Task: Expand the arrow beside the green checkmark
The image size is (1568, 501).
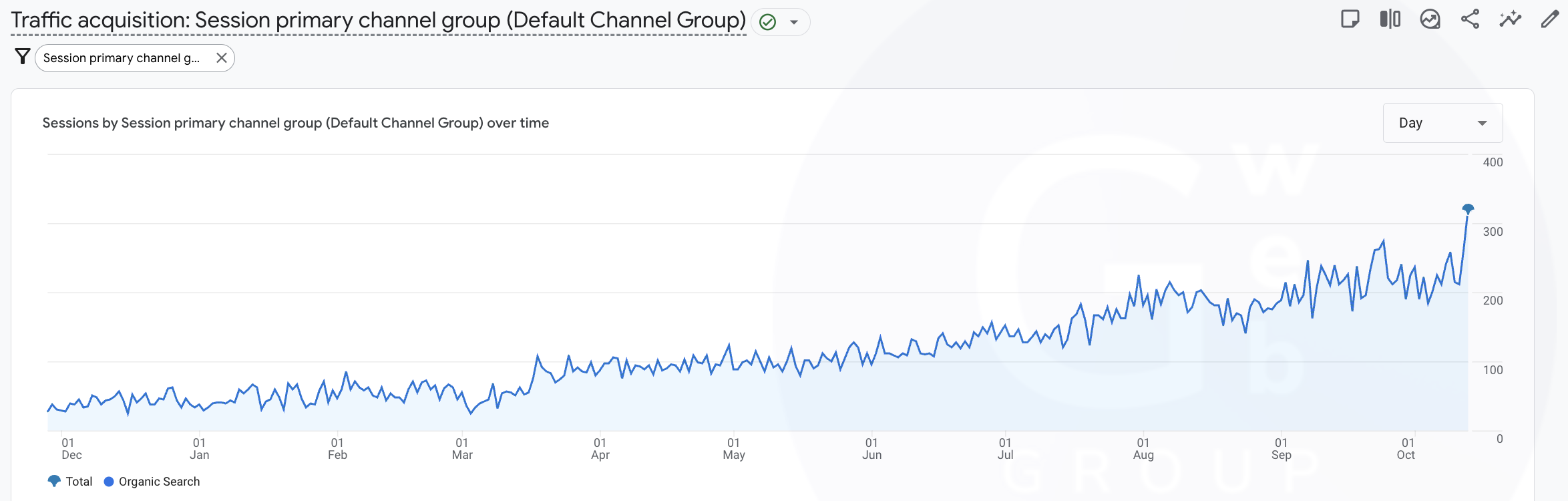Action: pyautogui.click(x=794, y=23)
